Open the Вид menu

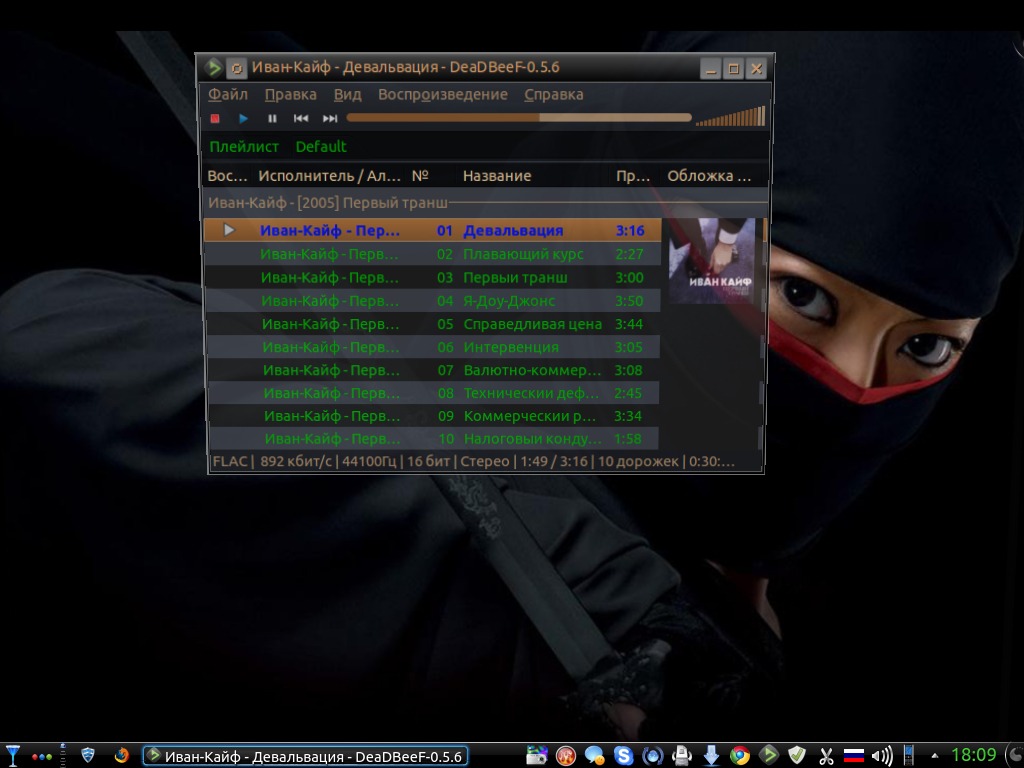(347, 95)
